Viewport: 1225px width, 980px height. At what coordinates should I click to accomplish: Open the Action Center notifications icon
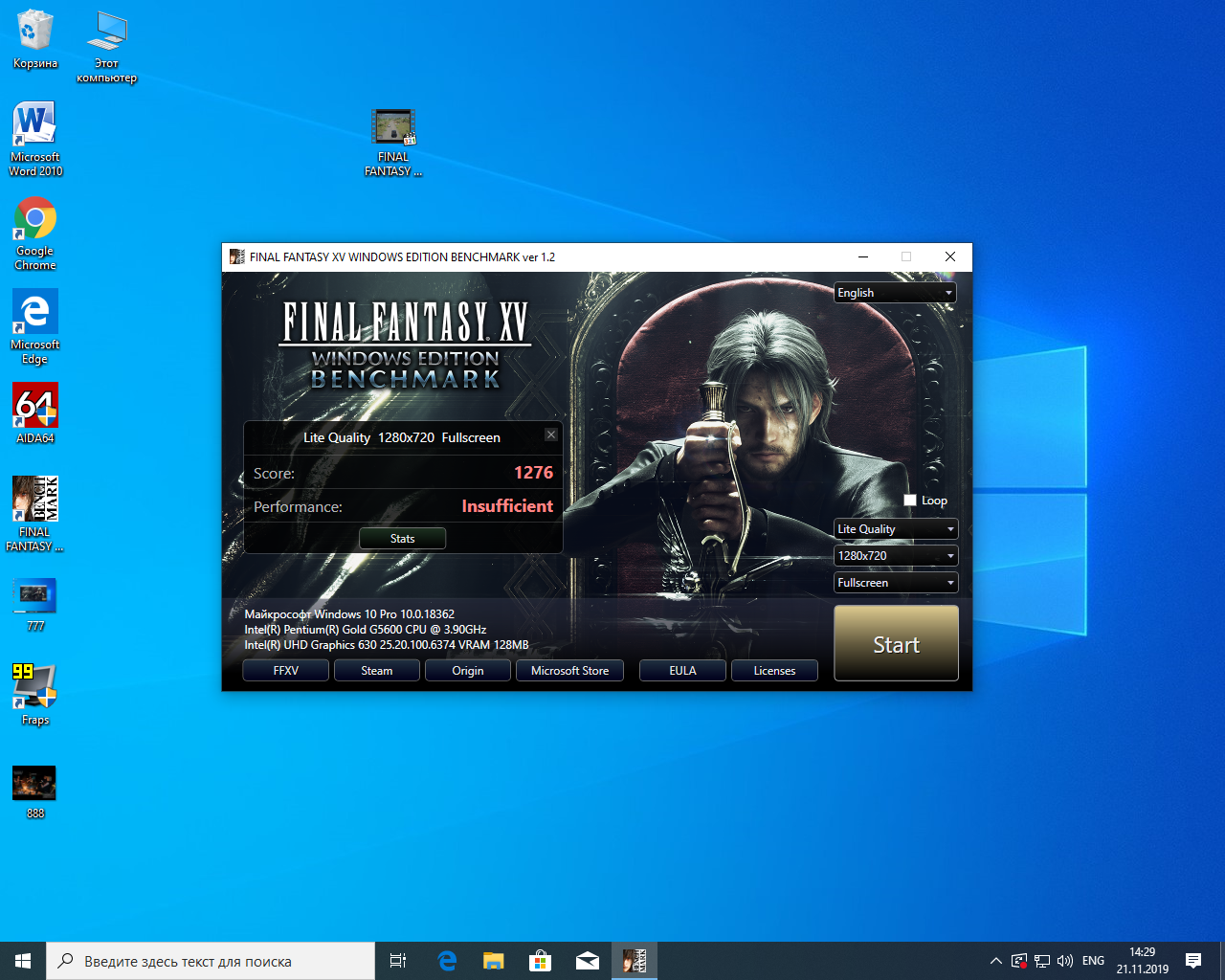coord(1193,961)
